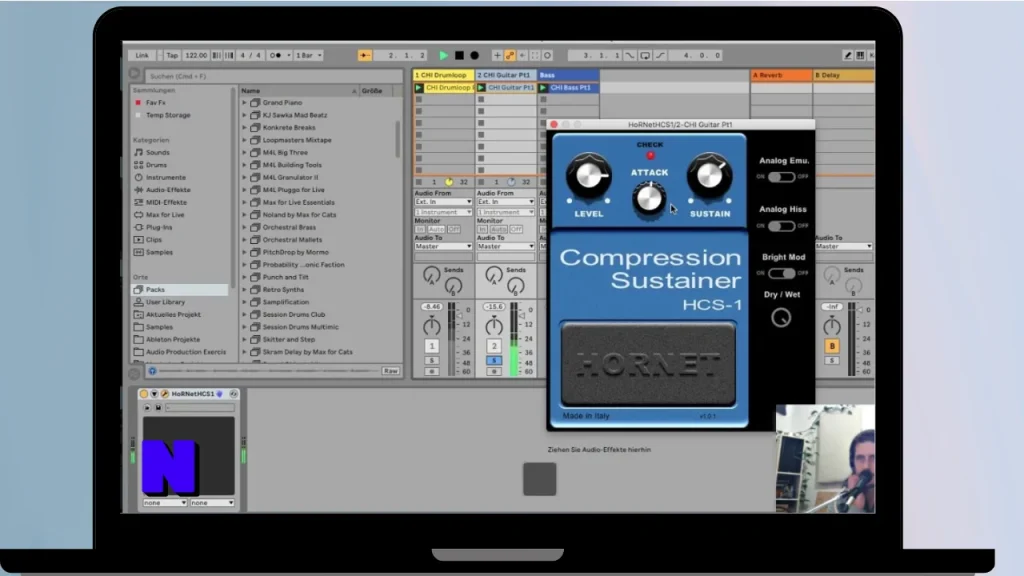Toggle the Metronome button
This screenshot has width=1024, height=576.
(276, 56)
